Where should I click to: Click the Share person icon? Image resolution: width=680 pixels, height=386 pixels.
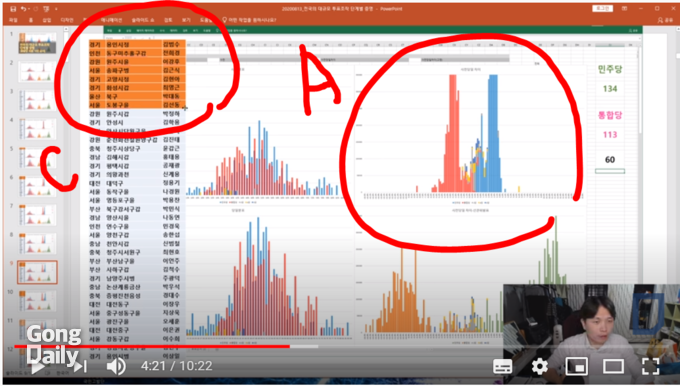(660, 20)
